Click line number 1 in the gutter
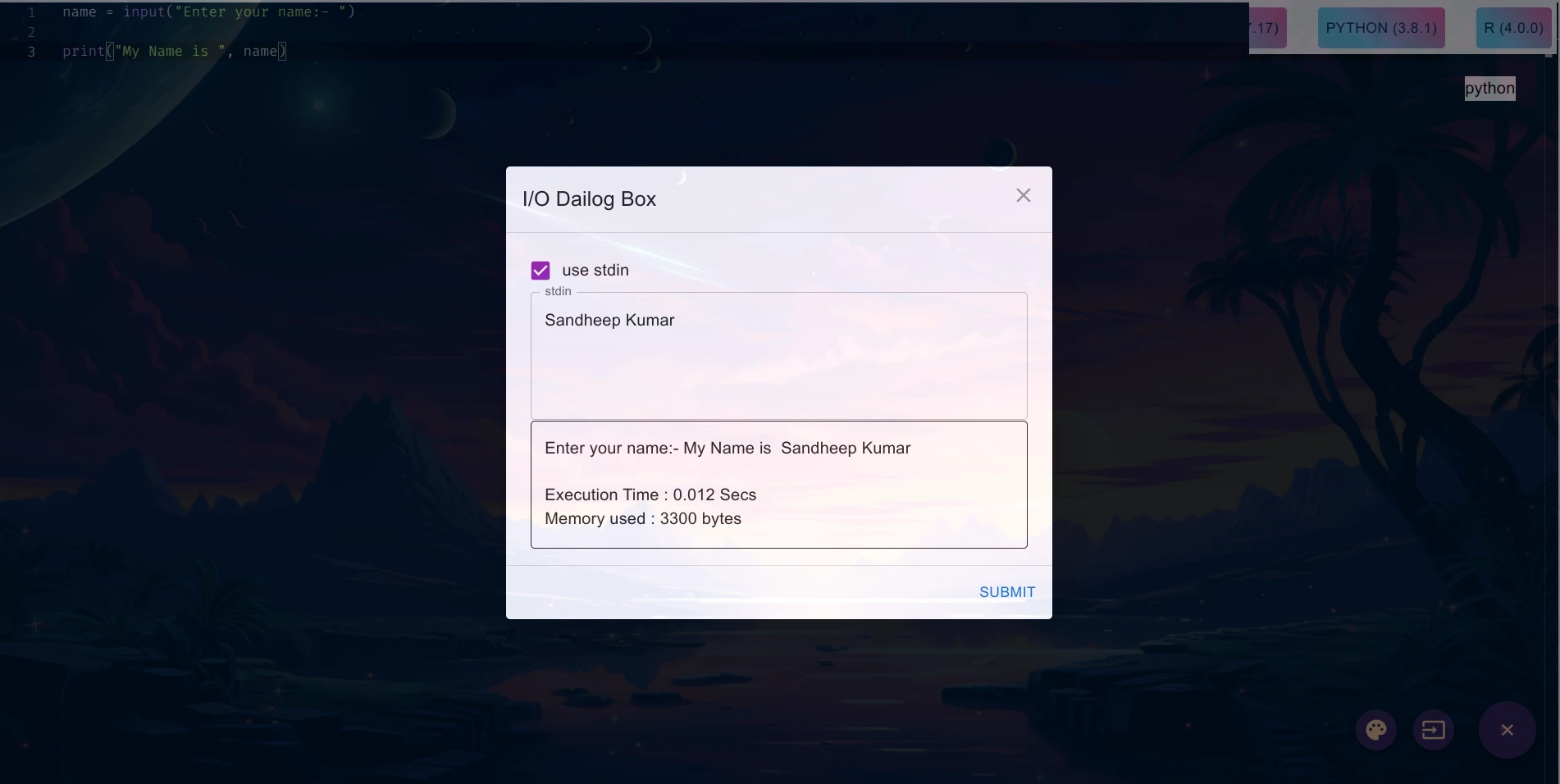The width and height of the screenshot is (1560, 784). click(31, 12)
